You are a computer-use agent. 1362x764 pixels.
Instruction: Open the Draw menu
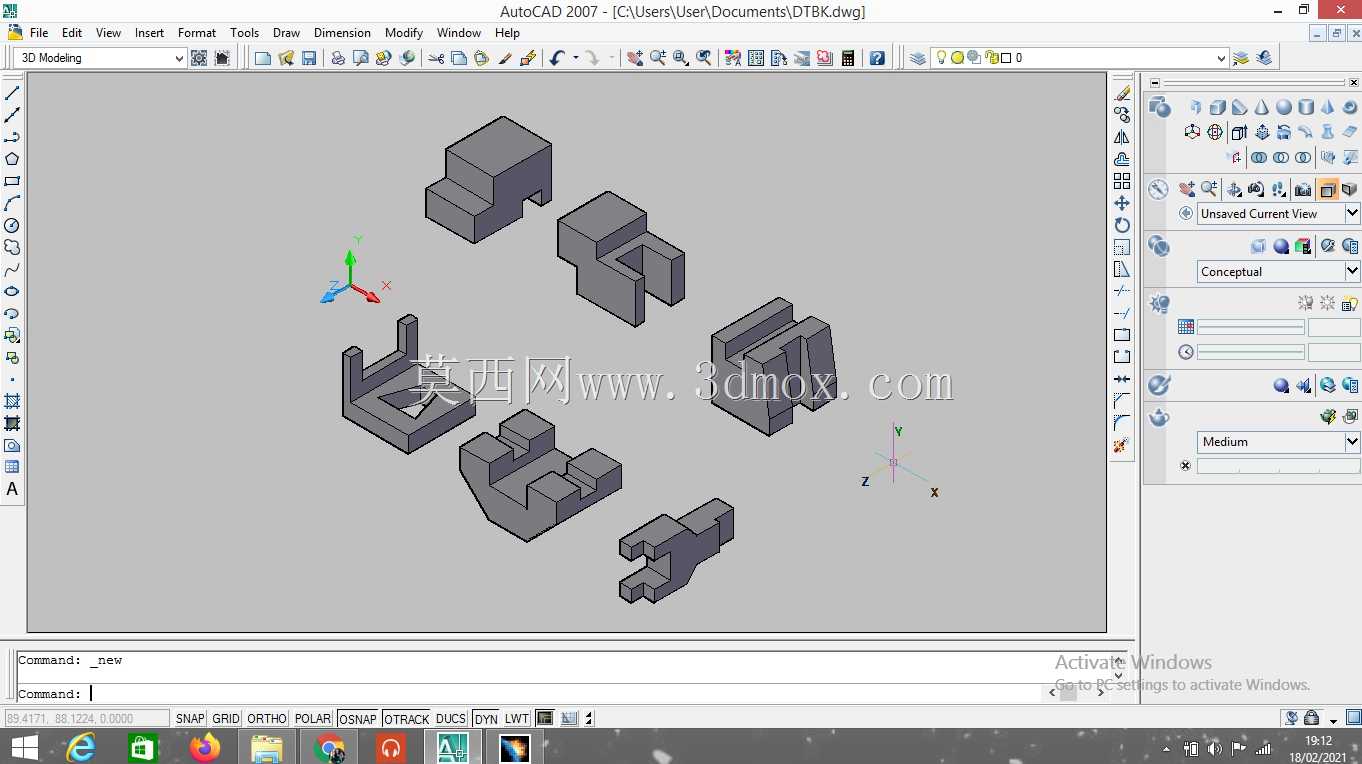click(286, 32)
